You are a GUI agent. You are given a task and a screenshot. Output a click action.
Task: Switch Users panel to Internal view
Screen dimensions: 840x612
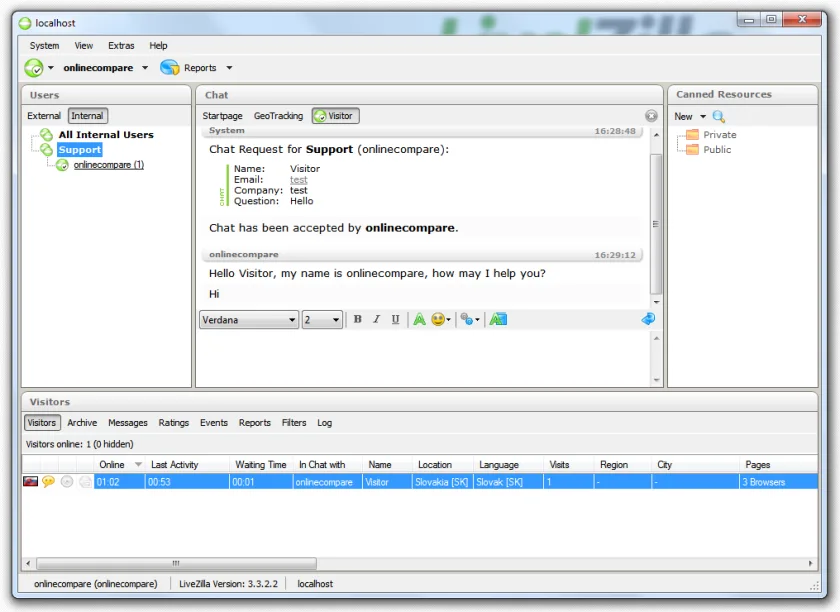(87, 116)
